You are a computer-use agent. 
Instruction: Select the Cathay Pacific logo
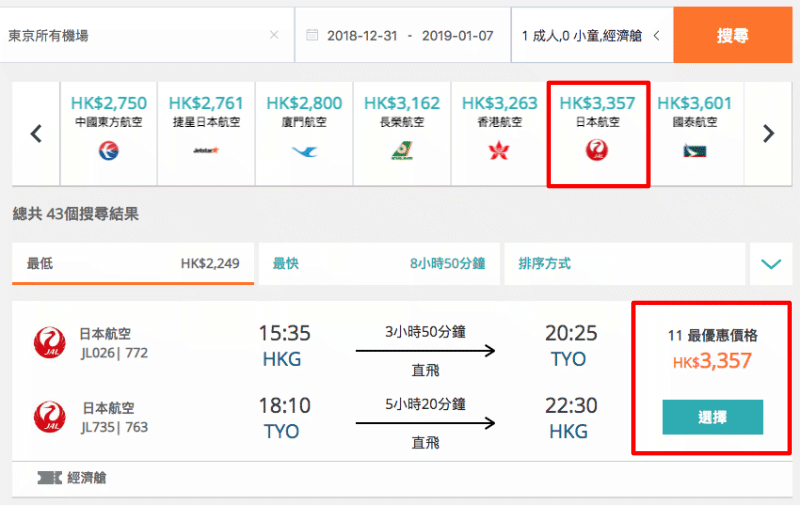coord(695,151)
